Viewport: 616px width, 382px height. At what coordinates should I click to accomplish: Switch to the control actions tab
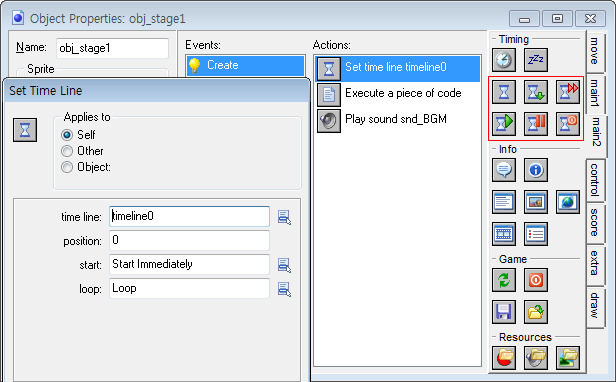(594, 180)
